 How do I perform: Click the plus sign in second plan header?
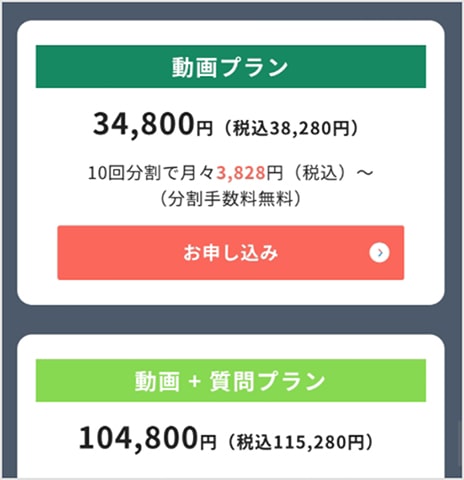point(194,381)
